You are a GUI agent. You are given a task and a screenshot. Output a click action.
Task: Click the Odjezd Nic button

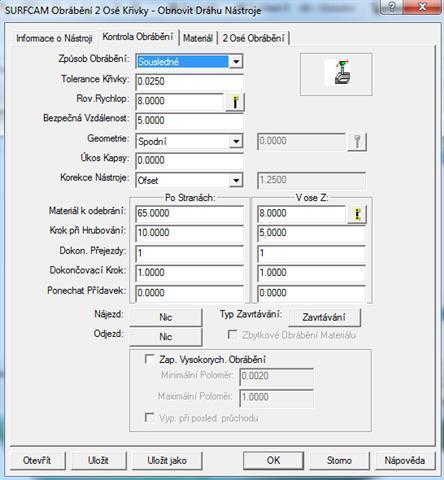click(x=166, y=337)
